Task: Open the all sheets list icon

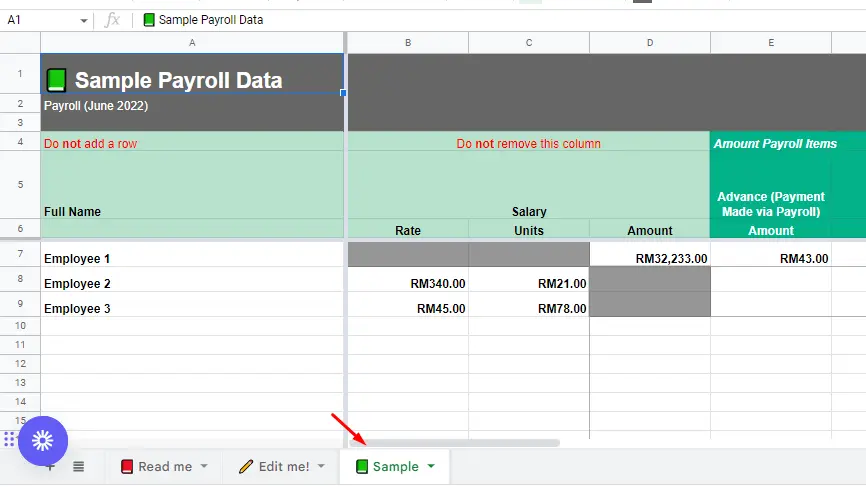Action: (78, 466)
